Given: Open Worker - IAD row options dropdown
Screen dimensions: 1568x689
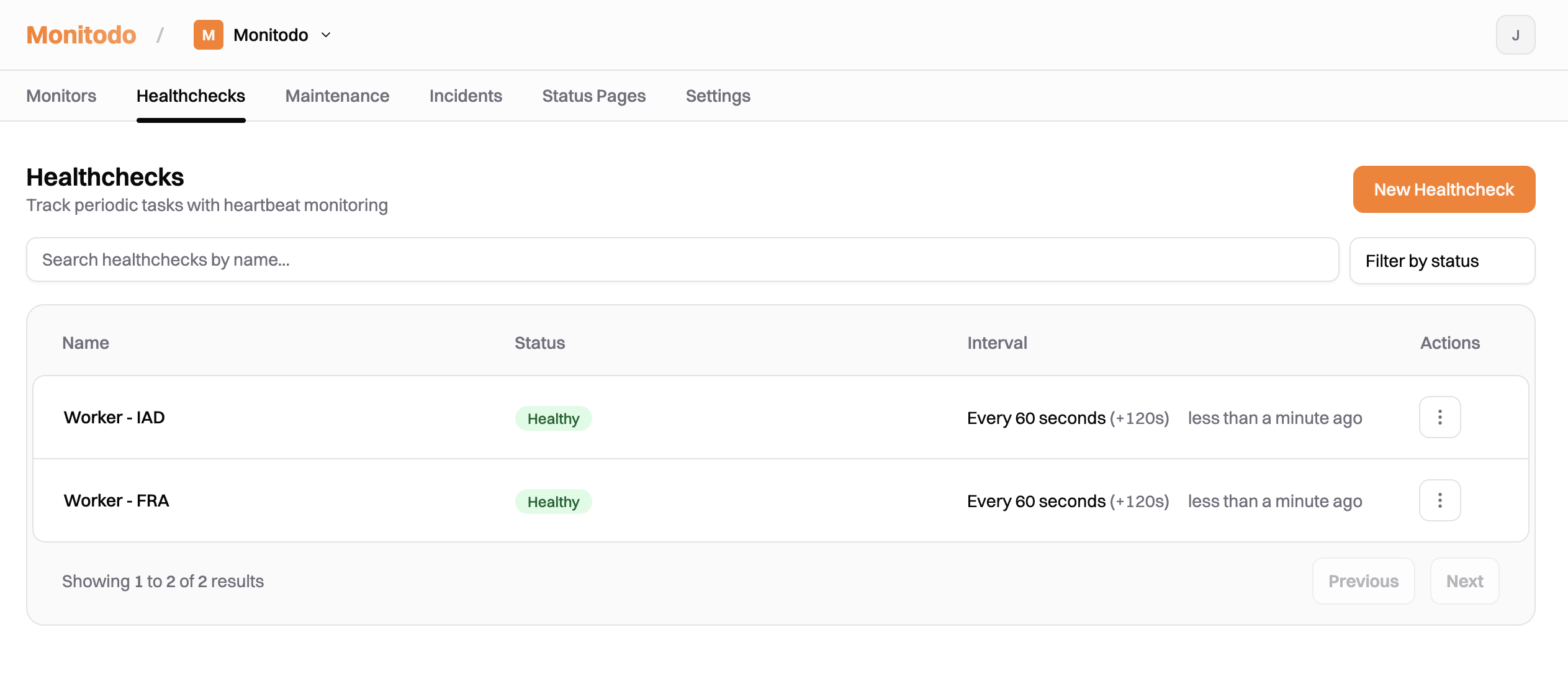Looking at the screenshot, I should (1440, 417).
